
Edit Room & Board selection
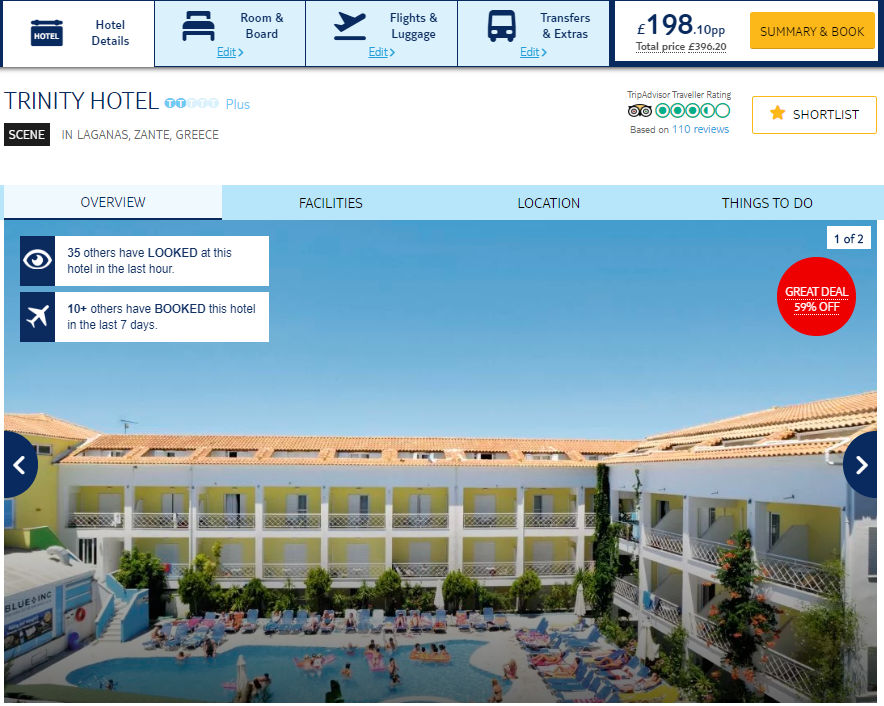[x=230, y=52]
